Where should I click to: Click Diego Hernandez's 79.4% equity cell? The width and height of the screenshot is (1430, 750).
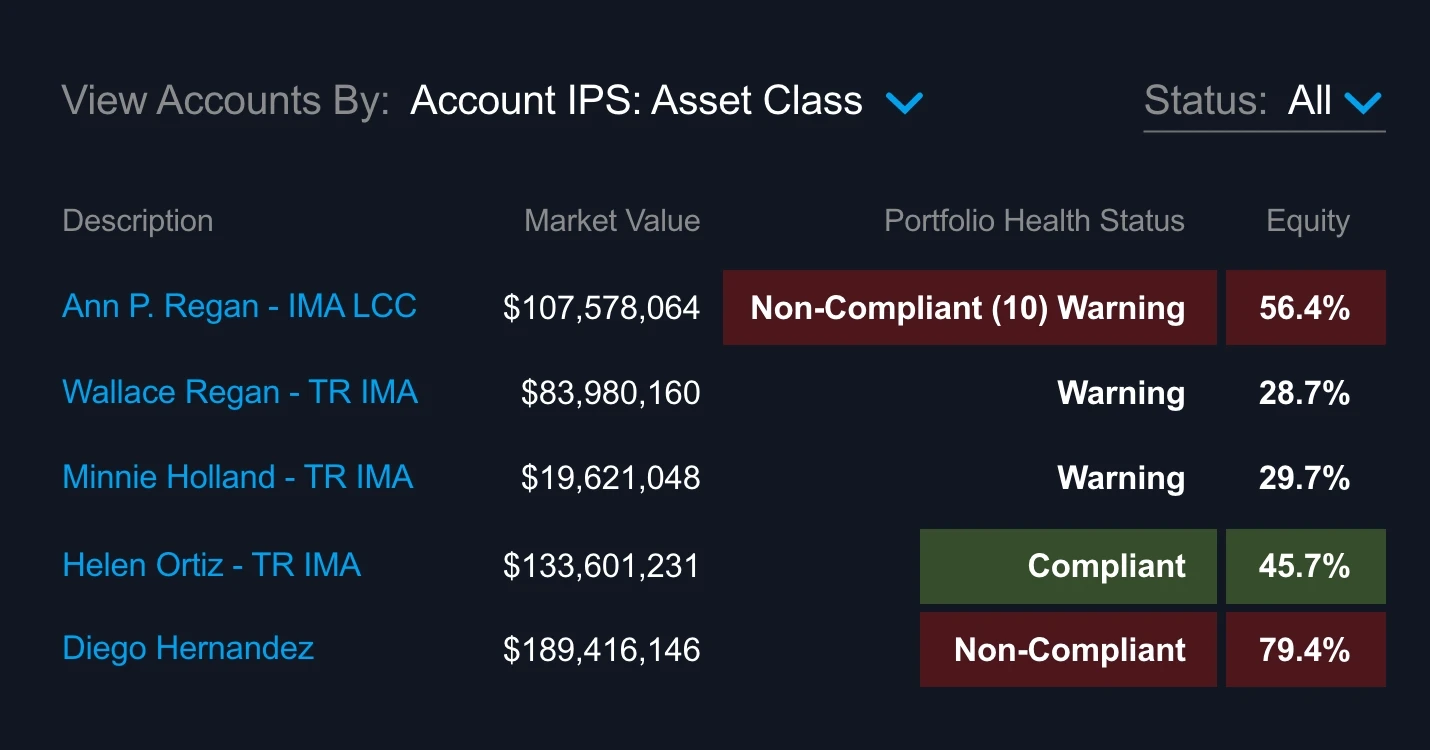pos(1306,649)
